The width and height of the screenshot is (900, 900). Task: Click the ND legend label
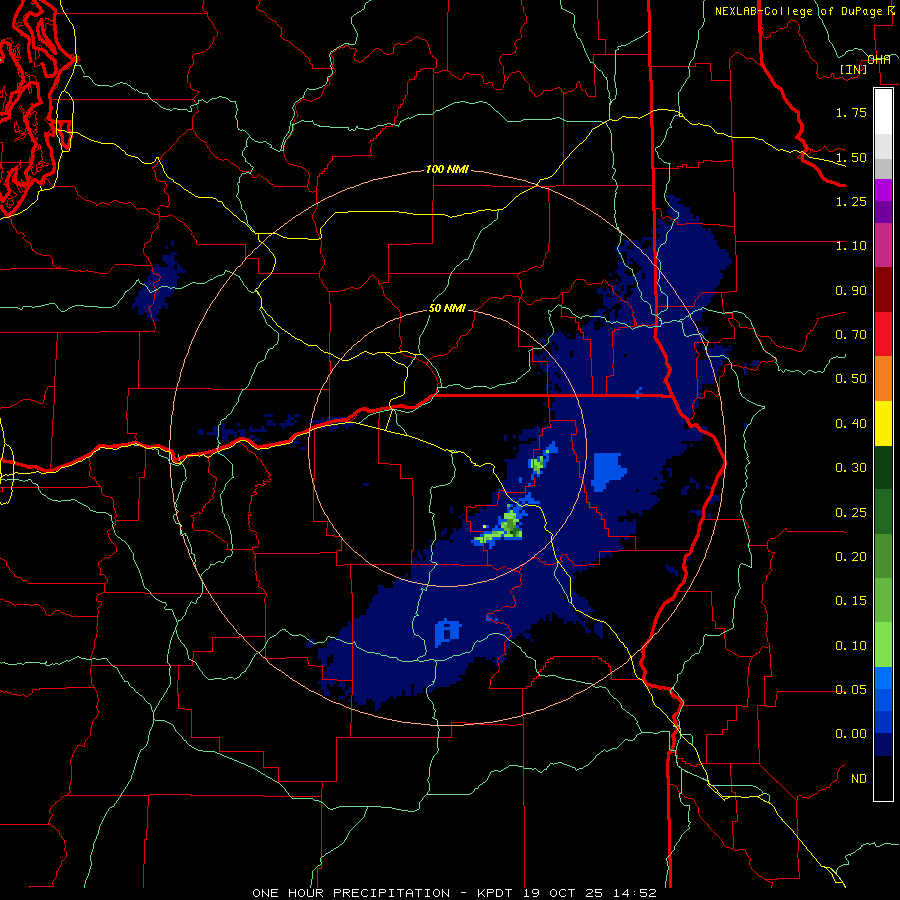click(859, 779)
